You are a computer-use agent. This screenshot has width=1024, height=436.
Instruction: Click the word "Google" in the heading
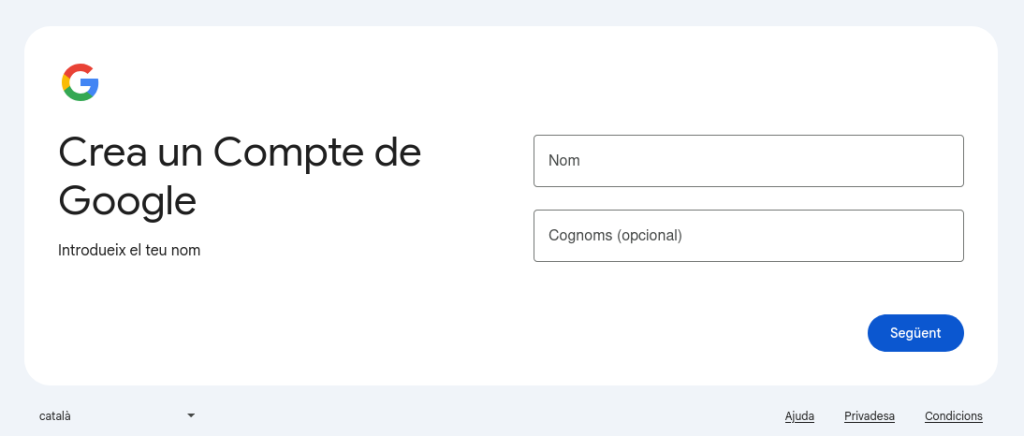127,201
